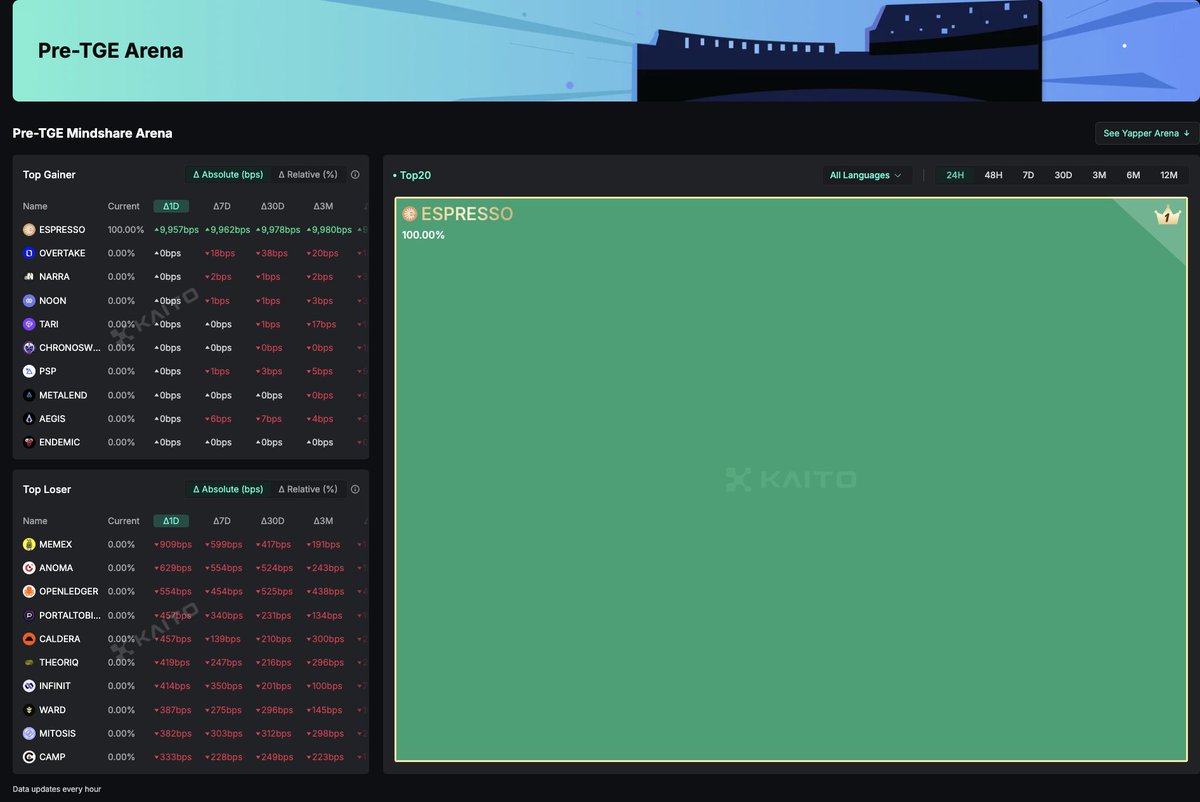Click the METALEND token icon
The width and height of the screenshot is (1200, 802).
pyautogui.click(x=29, y=395)
